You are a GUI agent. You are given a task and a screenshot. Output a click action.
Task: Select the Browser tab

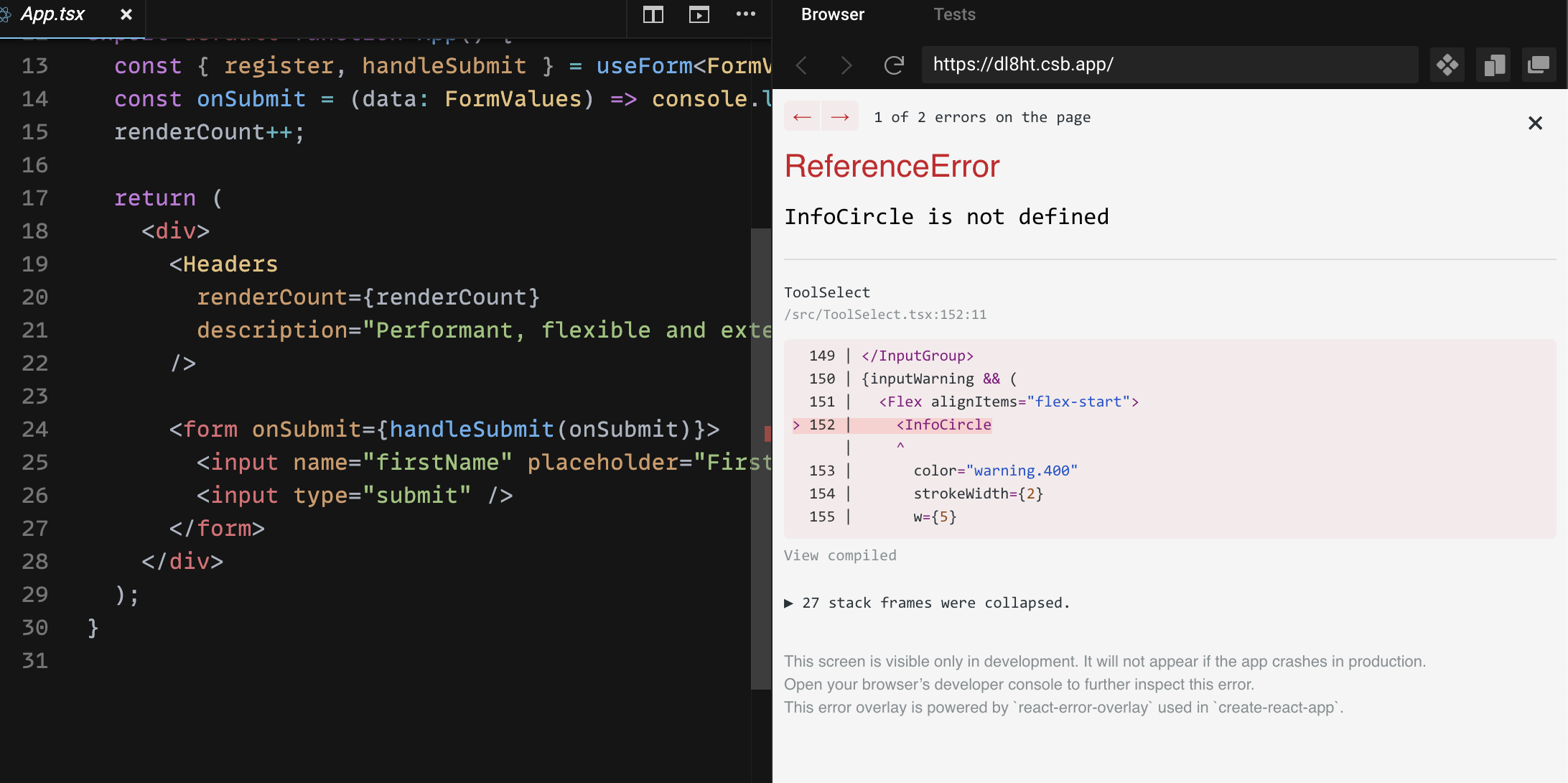coord(831,14)
